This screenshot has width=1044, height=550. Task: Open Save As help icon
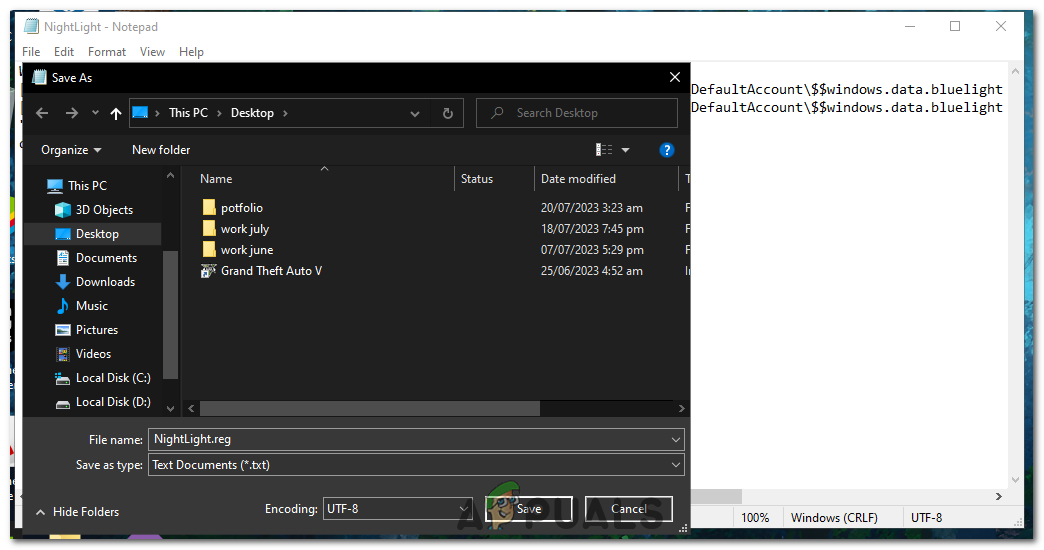(666, 150)
